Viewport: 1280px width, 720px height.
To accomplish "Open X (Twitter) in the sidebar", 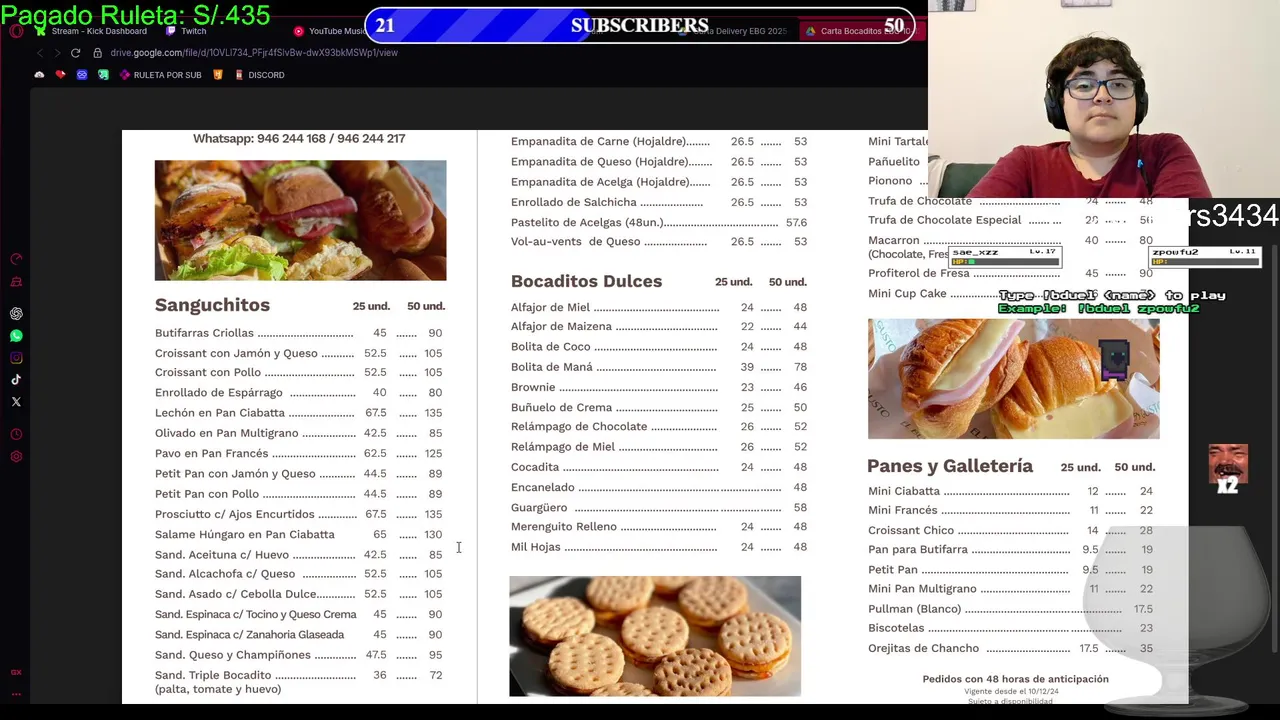I will click(x=16, y=402).
